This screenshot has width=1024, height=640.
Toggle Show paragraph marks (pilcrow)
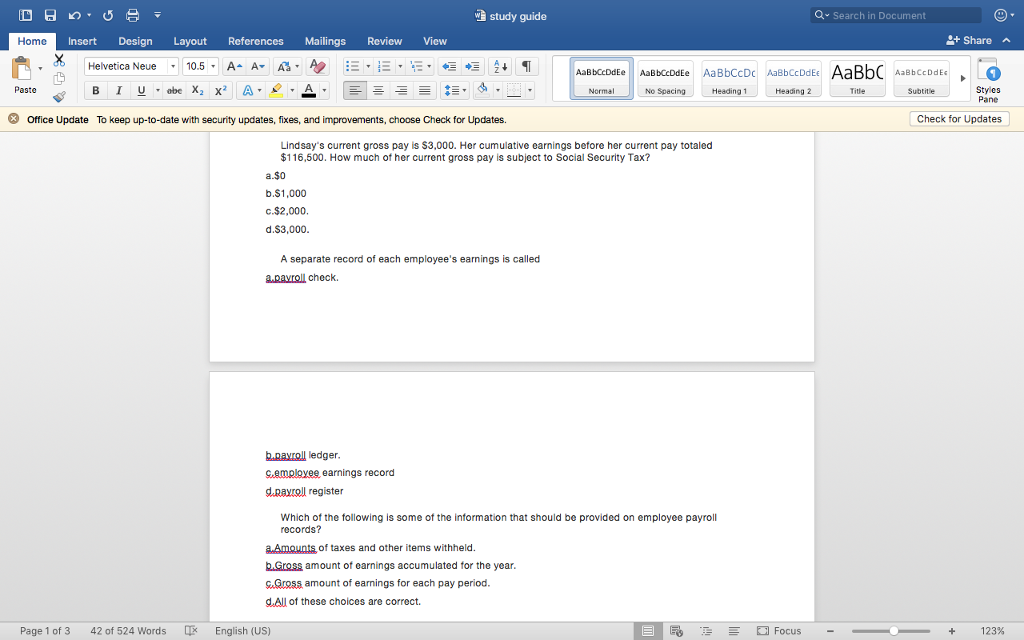526,66
